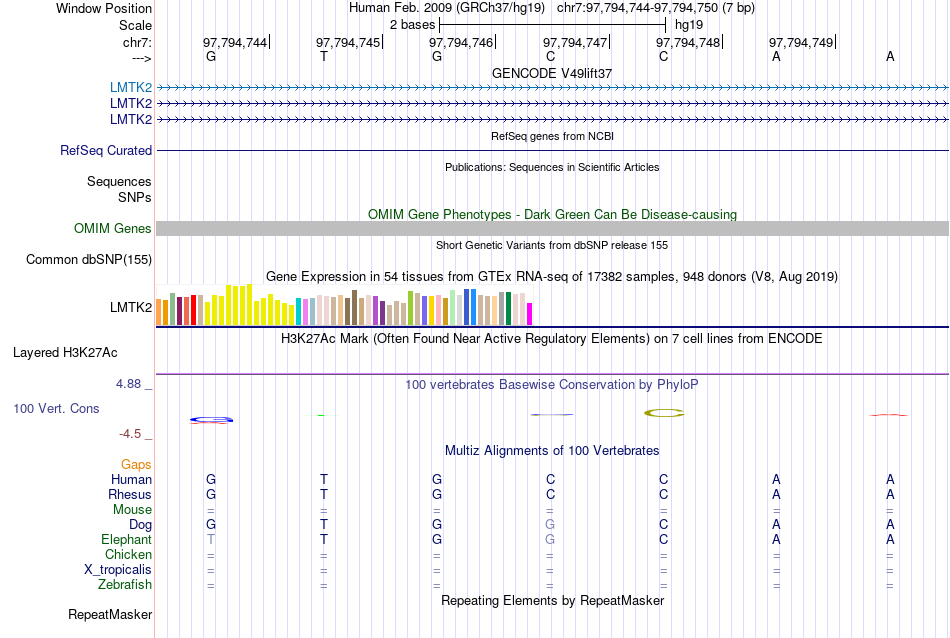Click the 97,794,746 ruler position
This screenshot has height=638, width=950.
pos(461,42)
